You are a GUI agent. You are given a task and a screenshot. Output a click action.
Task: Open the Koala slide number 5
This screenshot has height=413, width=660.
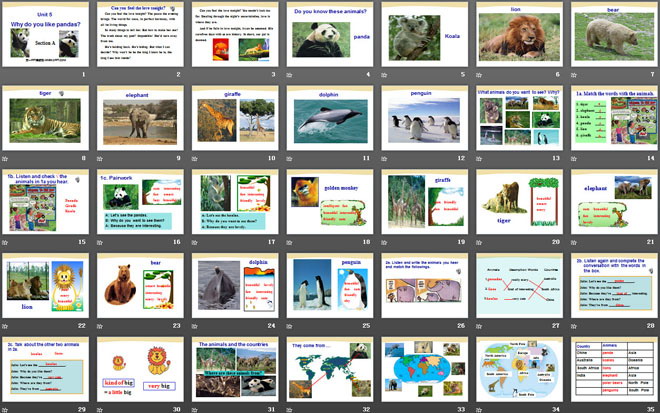click(423, 35)
